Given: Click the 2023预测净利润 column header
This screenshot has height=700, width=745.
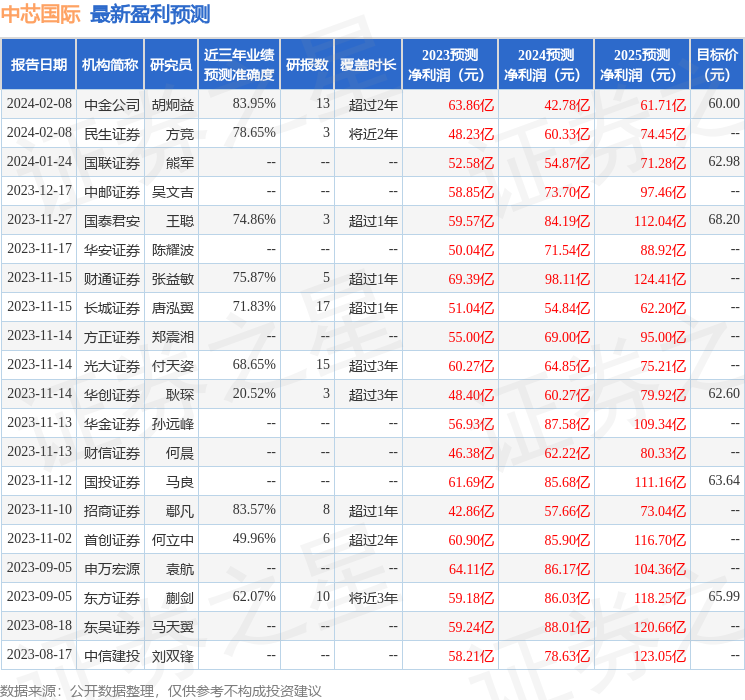Looking at the screenshot, I should (x=450, y=65).
